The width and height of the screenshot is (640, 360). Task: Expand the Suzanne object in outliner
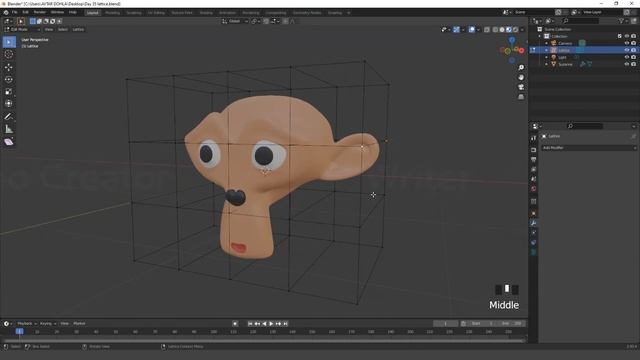547,64
